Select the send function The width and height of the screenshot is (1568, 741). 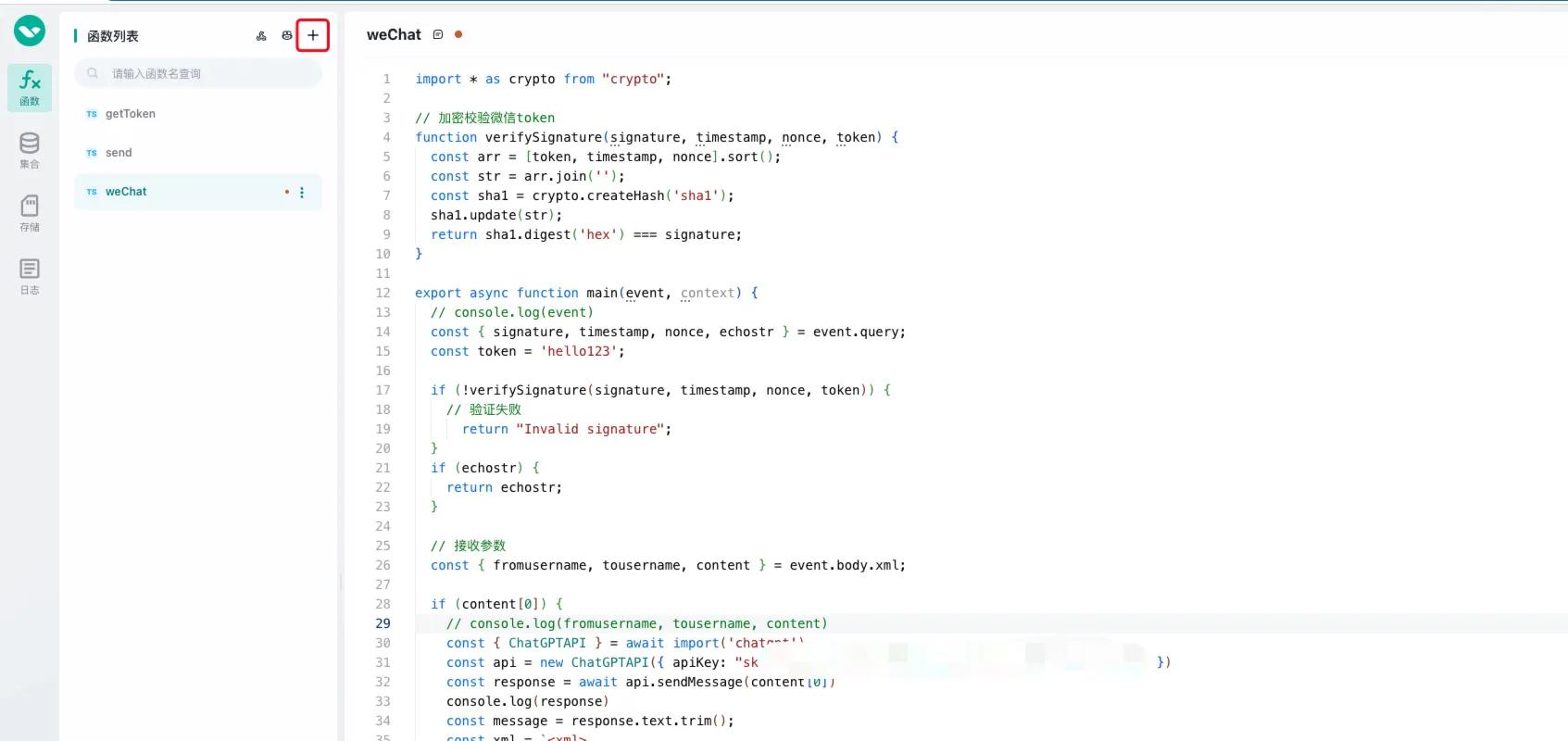198,153
